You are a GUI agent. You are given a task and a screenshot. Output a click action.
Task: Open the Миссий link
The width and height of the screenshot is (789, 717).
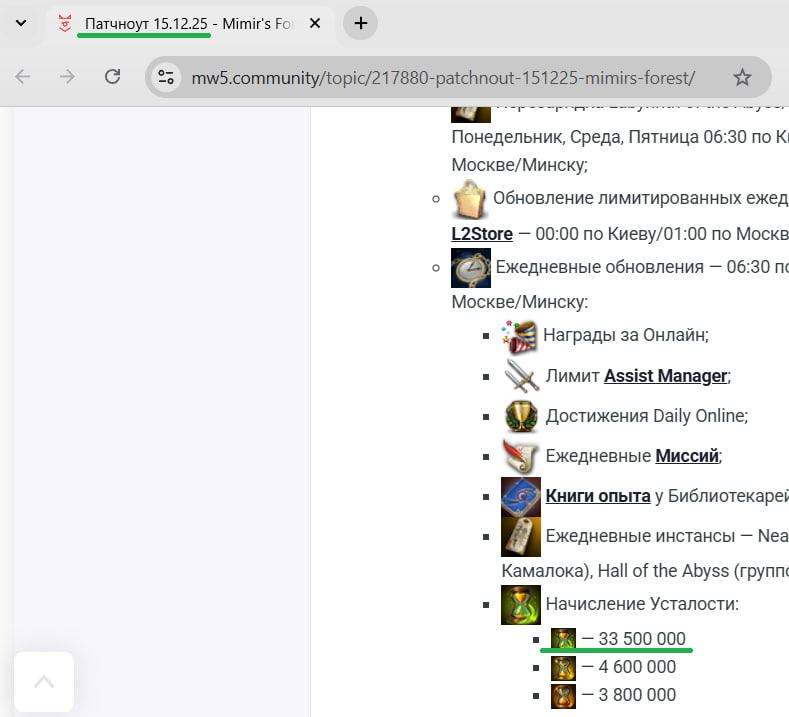[x=687, y=456]
